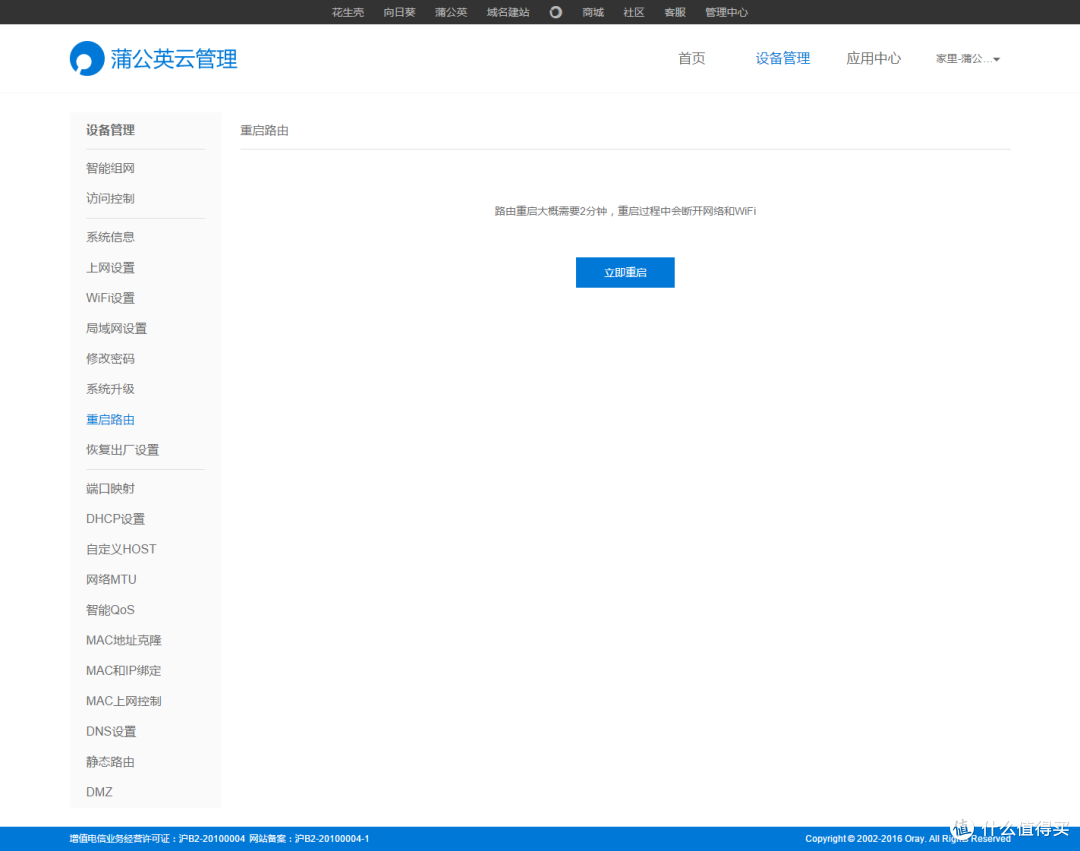Open 应用中心 tab
The width and height of the screenshot is (1080, 851).
coord(873,59)
